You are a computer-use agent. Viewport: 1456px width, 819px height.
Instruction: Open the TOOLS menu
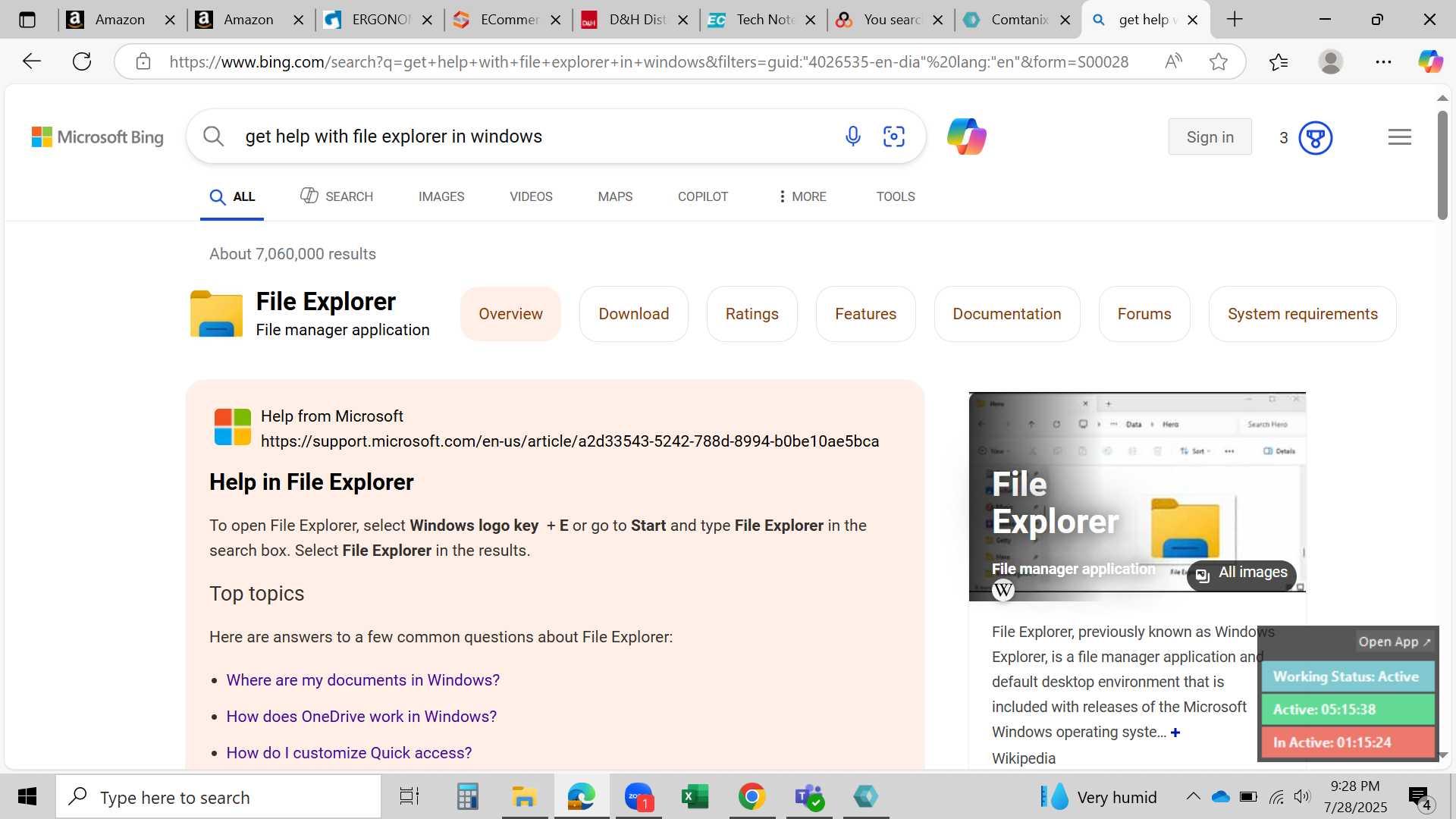pos(896,196)
